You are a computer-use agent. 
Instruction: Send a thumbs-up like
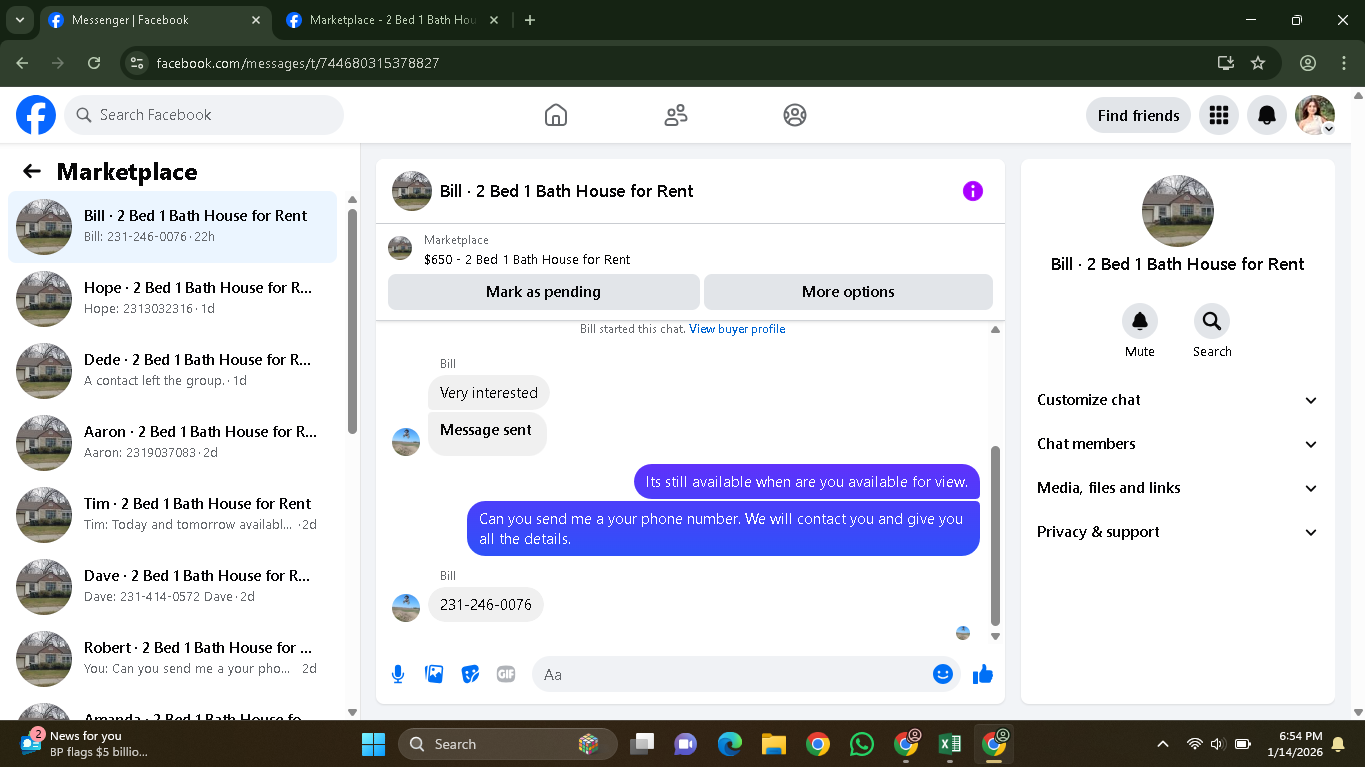point(983,674)
